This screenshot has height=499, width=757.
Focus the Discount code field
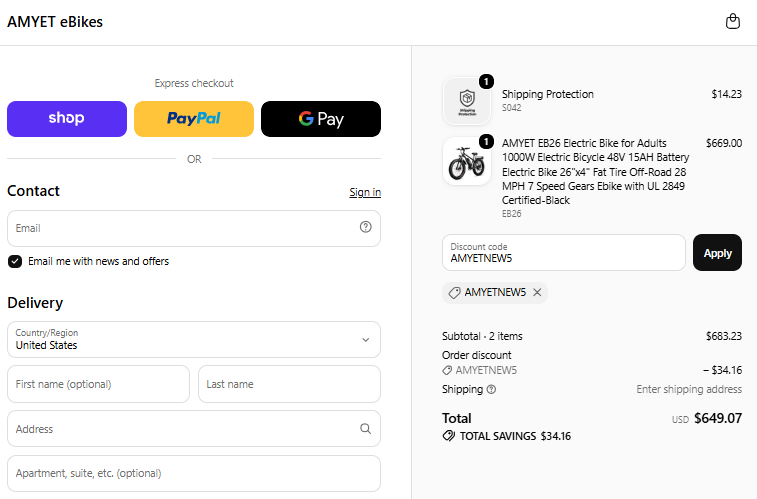tap(563, 253)
